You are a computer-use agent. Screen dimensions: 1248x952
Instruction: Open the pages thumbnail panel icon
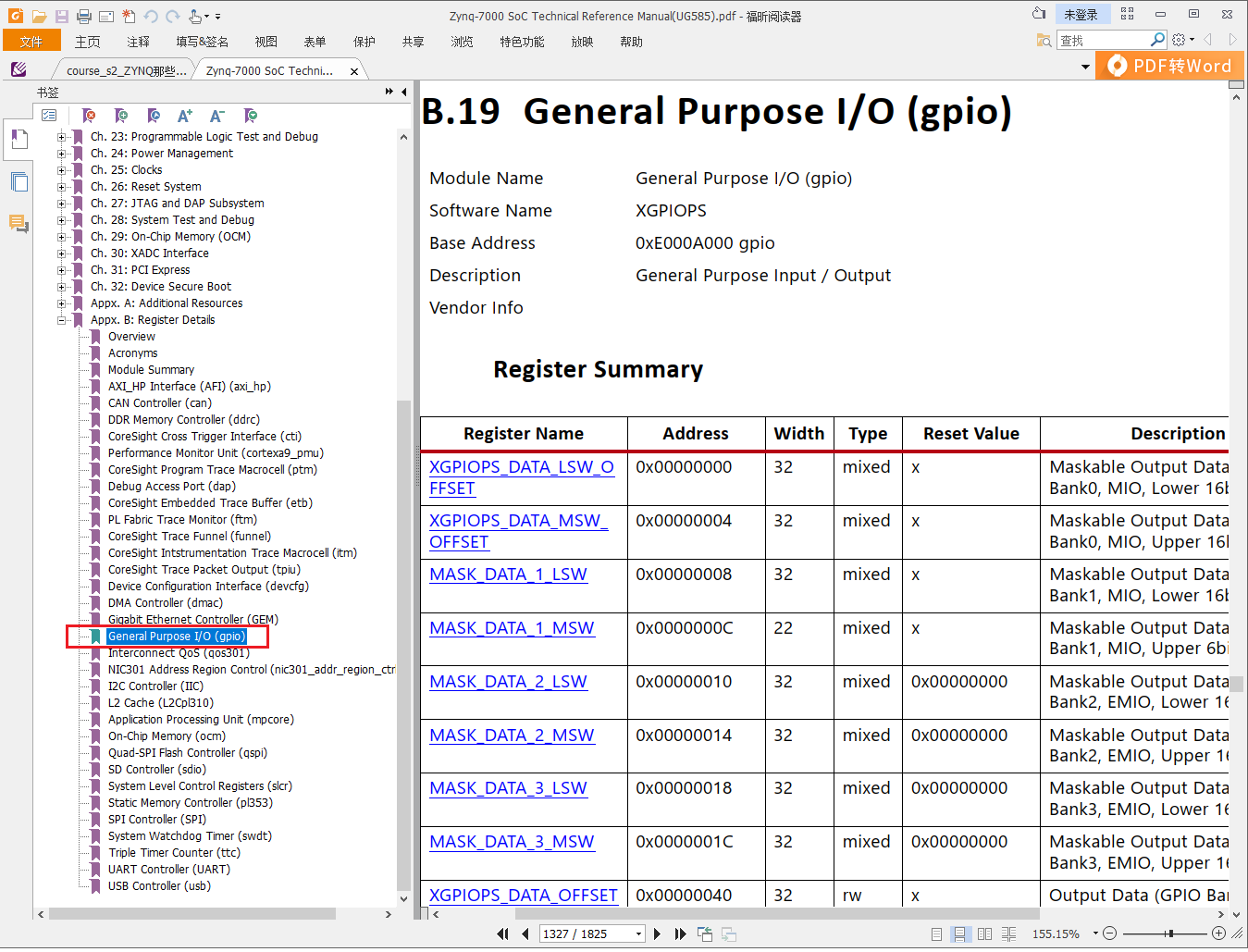[19, 182]
